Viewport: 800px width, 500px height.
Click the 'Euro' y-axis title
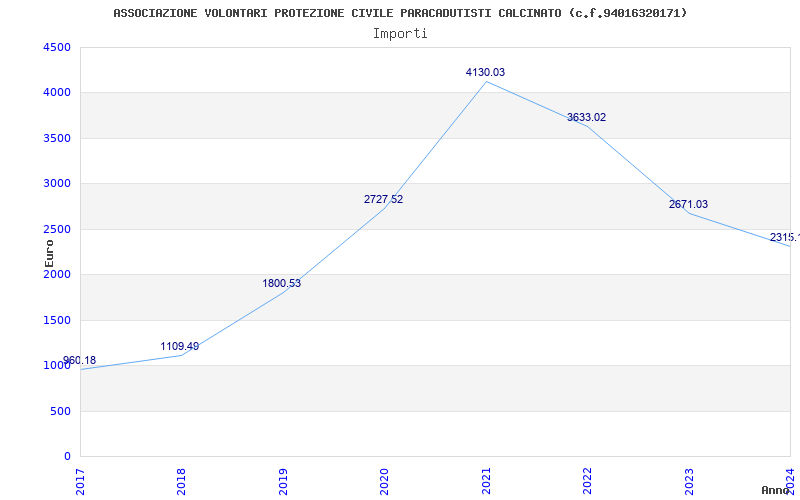pyautogui.click(x=49, y=254)
